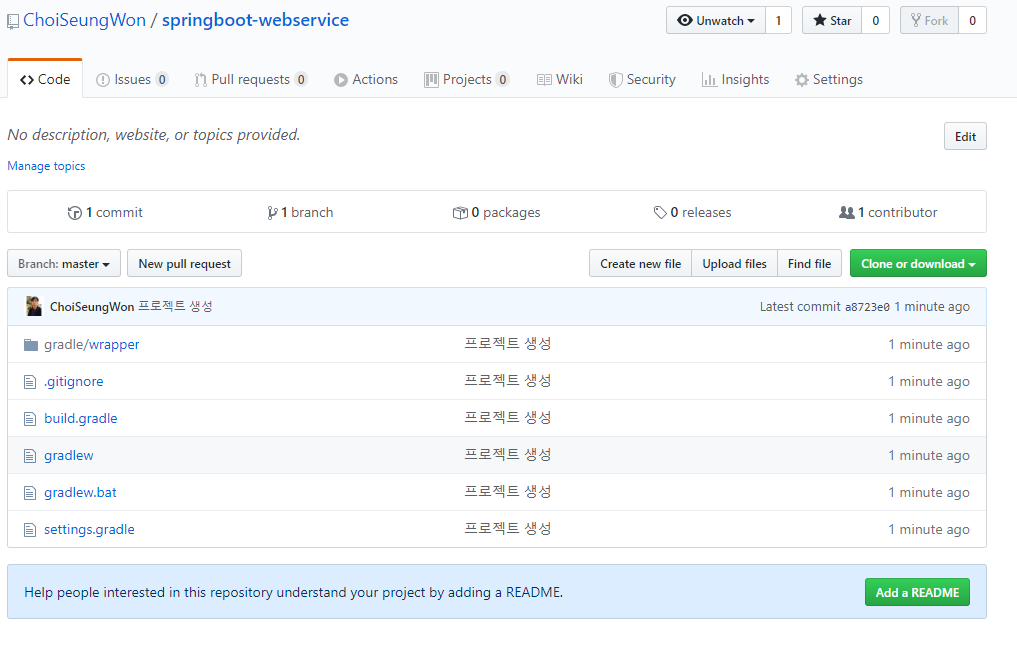Screen dimensions: 1017x662
Task: Open latest commit hash a8723e0
Action: [x=867, y=307]
